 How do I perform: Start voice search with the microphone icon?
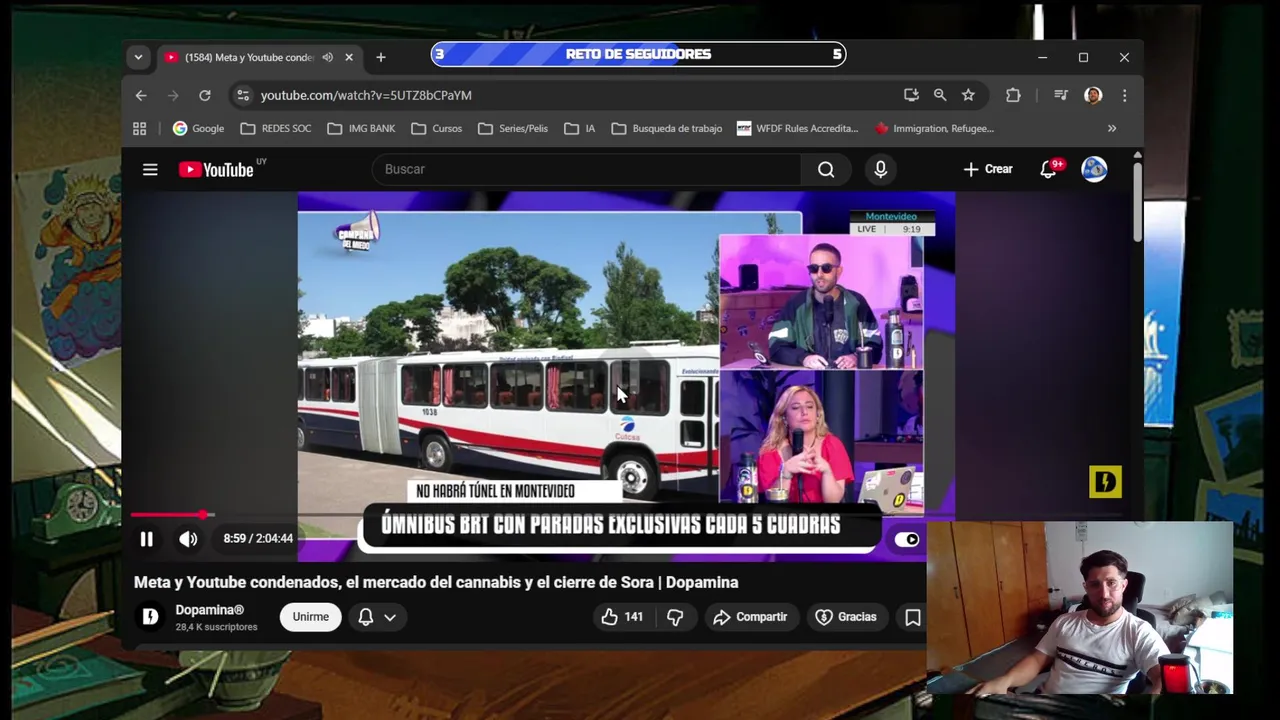pos(880,170)
